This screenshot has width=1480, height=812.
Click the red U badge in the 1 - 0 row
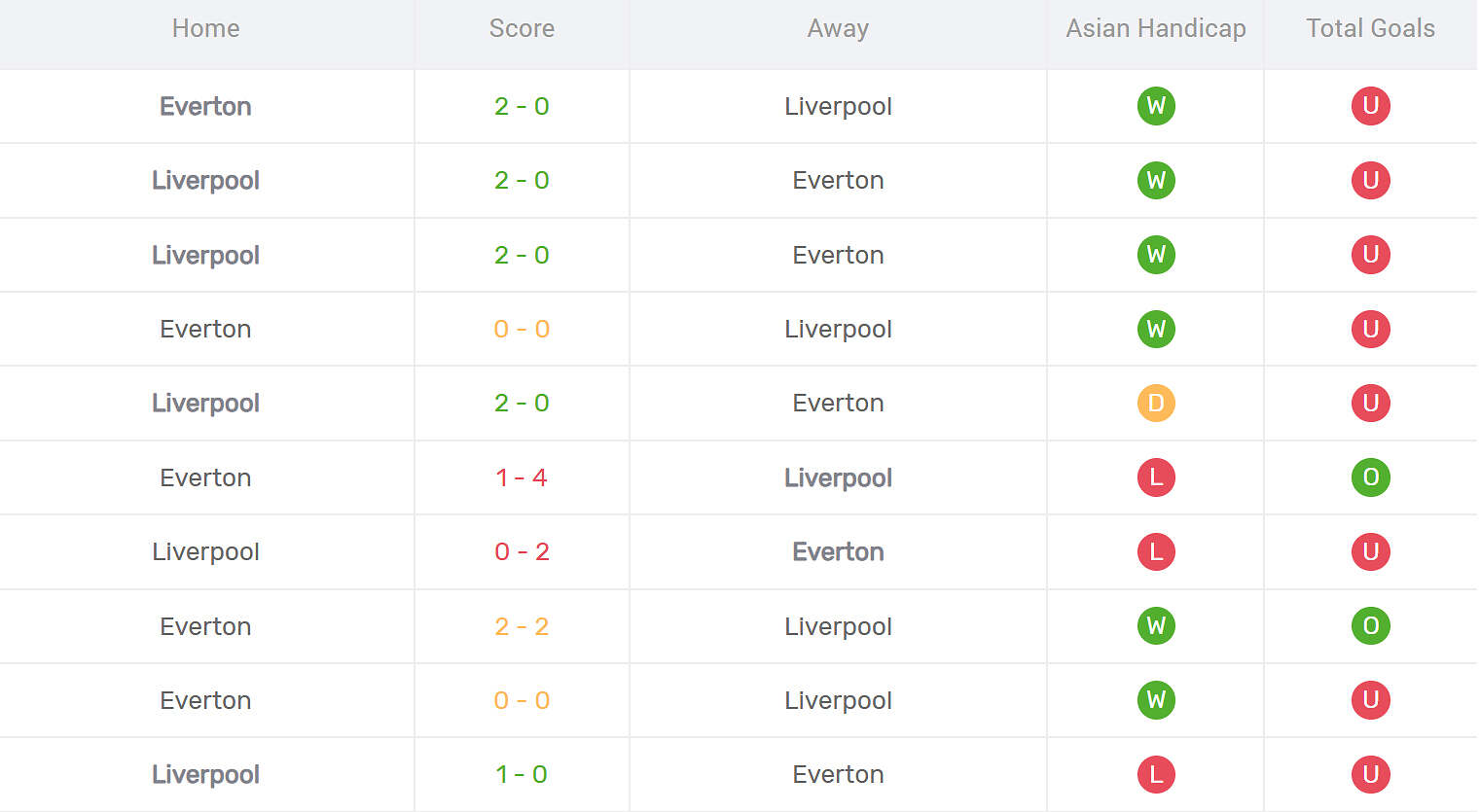pyautogui.click(x=1370, y=774)
